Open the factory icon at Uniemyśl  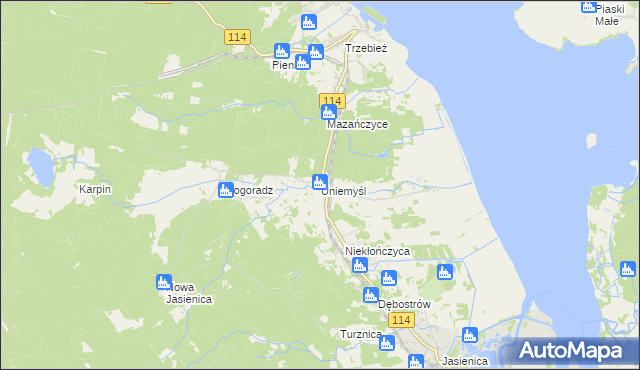point(320,182)
